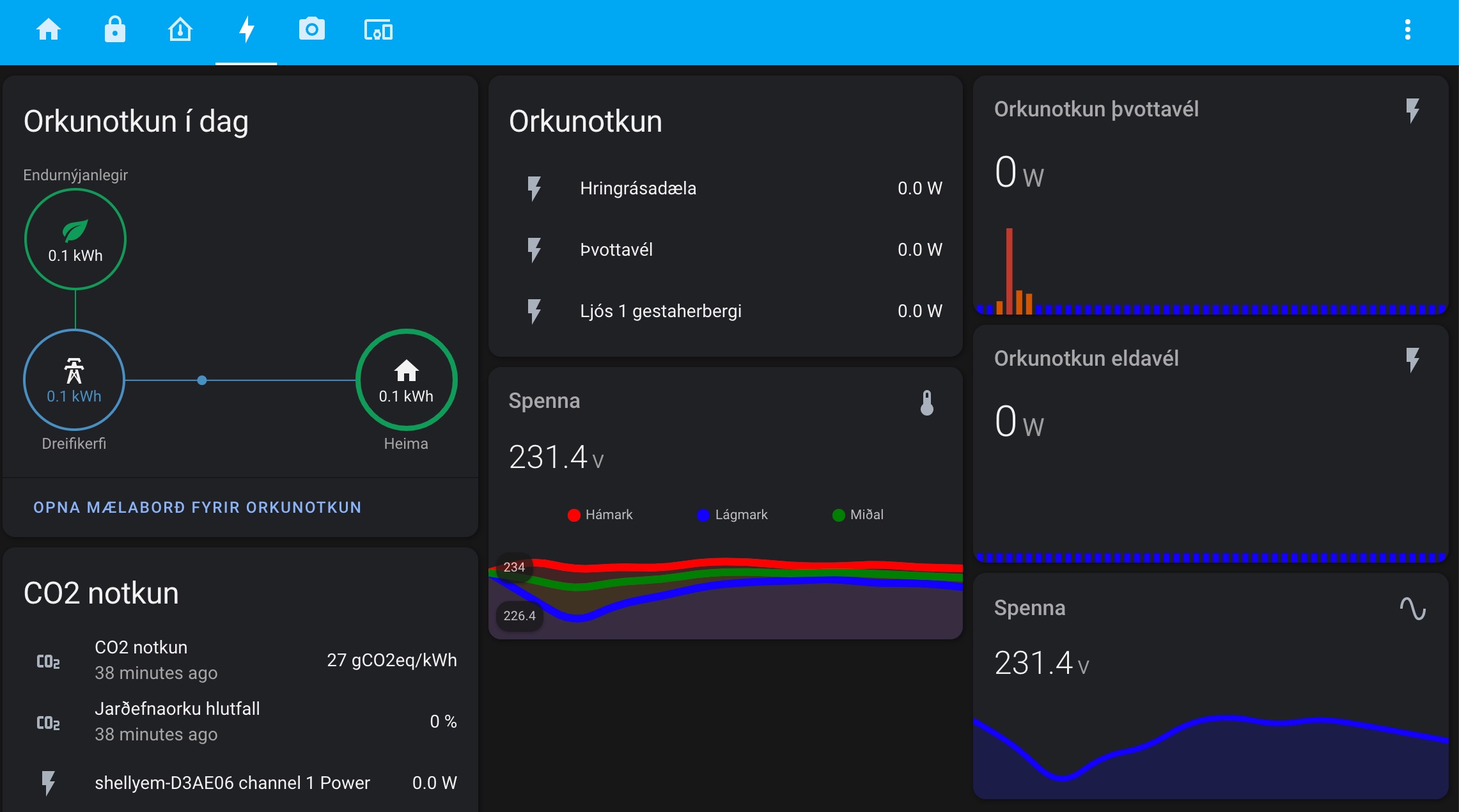1459x812 pixels.
Task: Open the camera tab
Action: (x=312, y=30)
